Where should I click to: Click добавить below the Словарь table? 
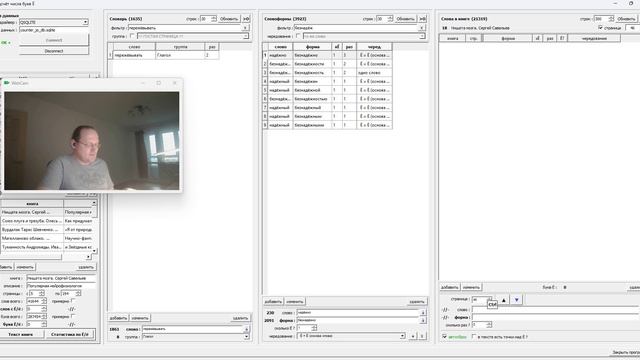[x=118, y=318]
